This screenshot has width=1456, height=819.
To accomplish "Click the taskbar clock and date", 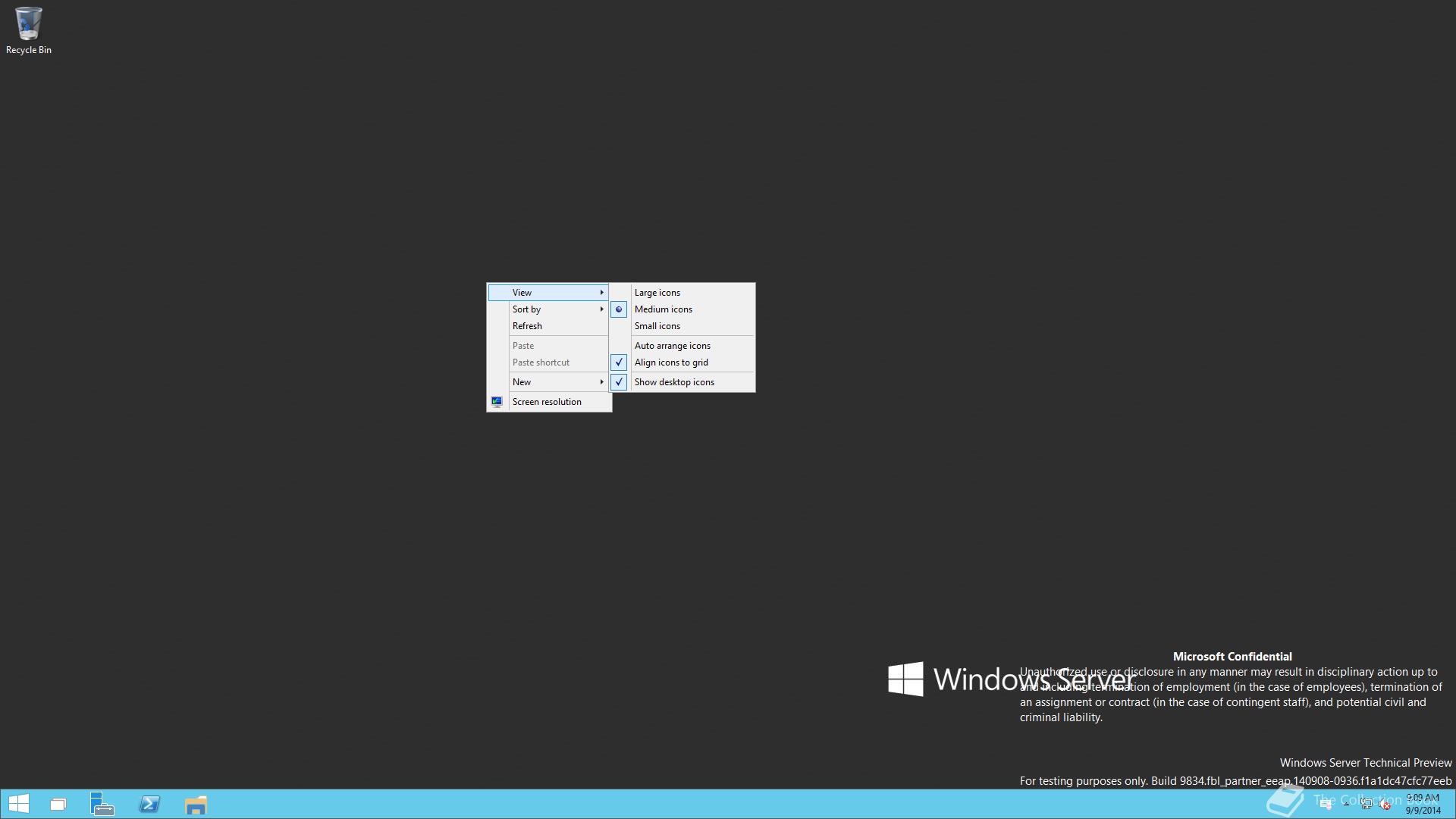I will (x=1423, y=804).
